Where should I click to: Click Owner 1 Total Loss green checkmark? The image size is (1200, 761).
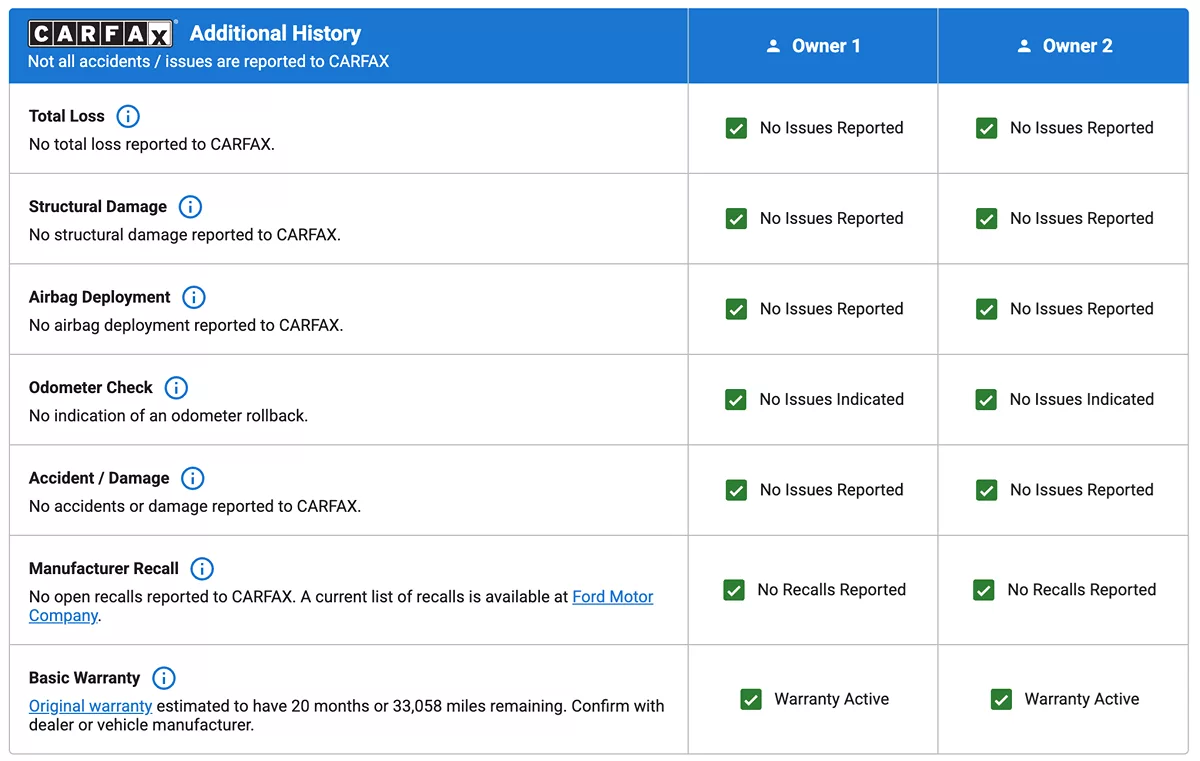736,128
